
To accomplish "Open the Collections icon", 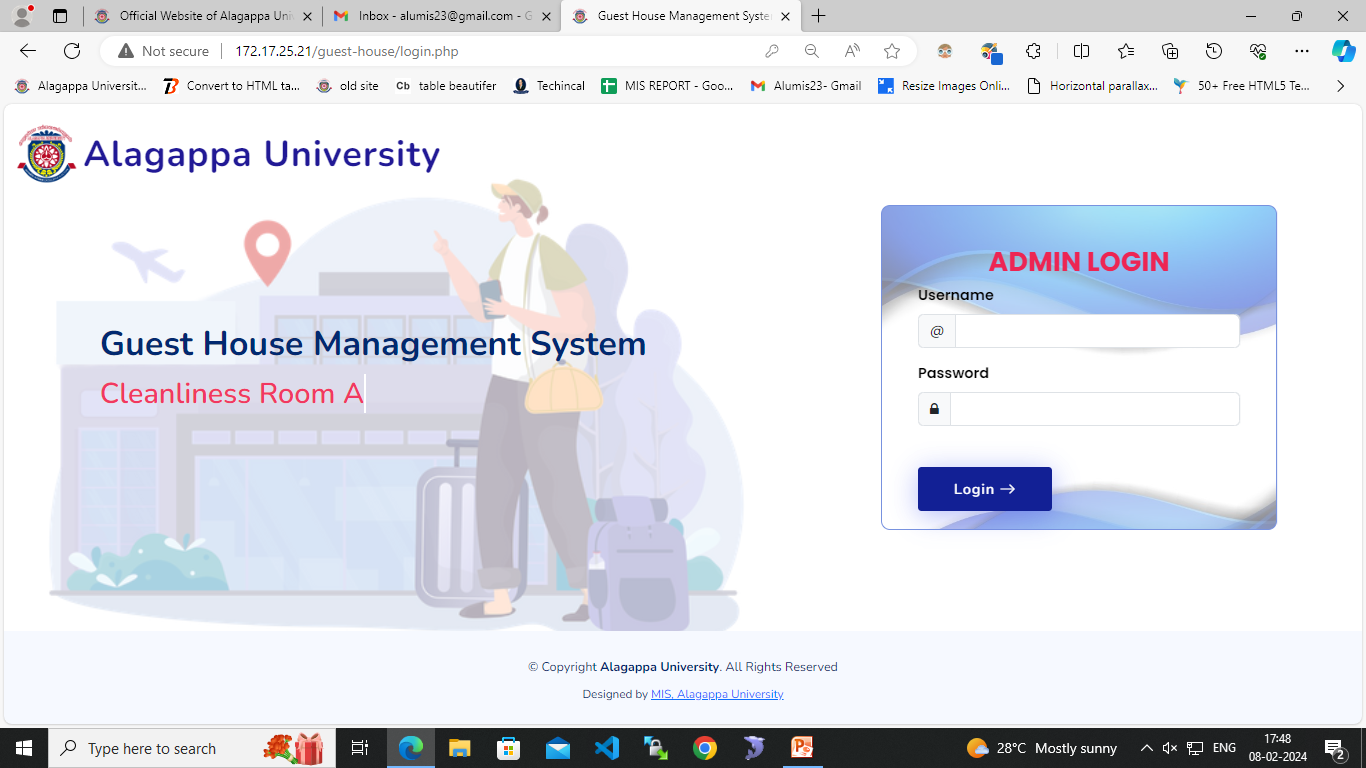I will pyautogui.click(x=1170, y=51).
